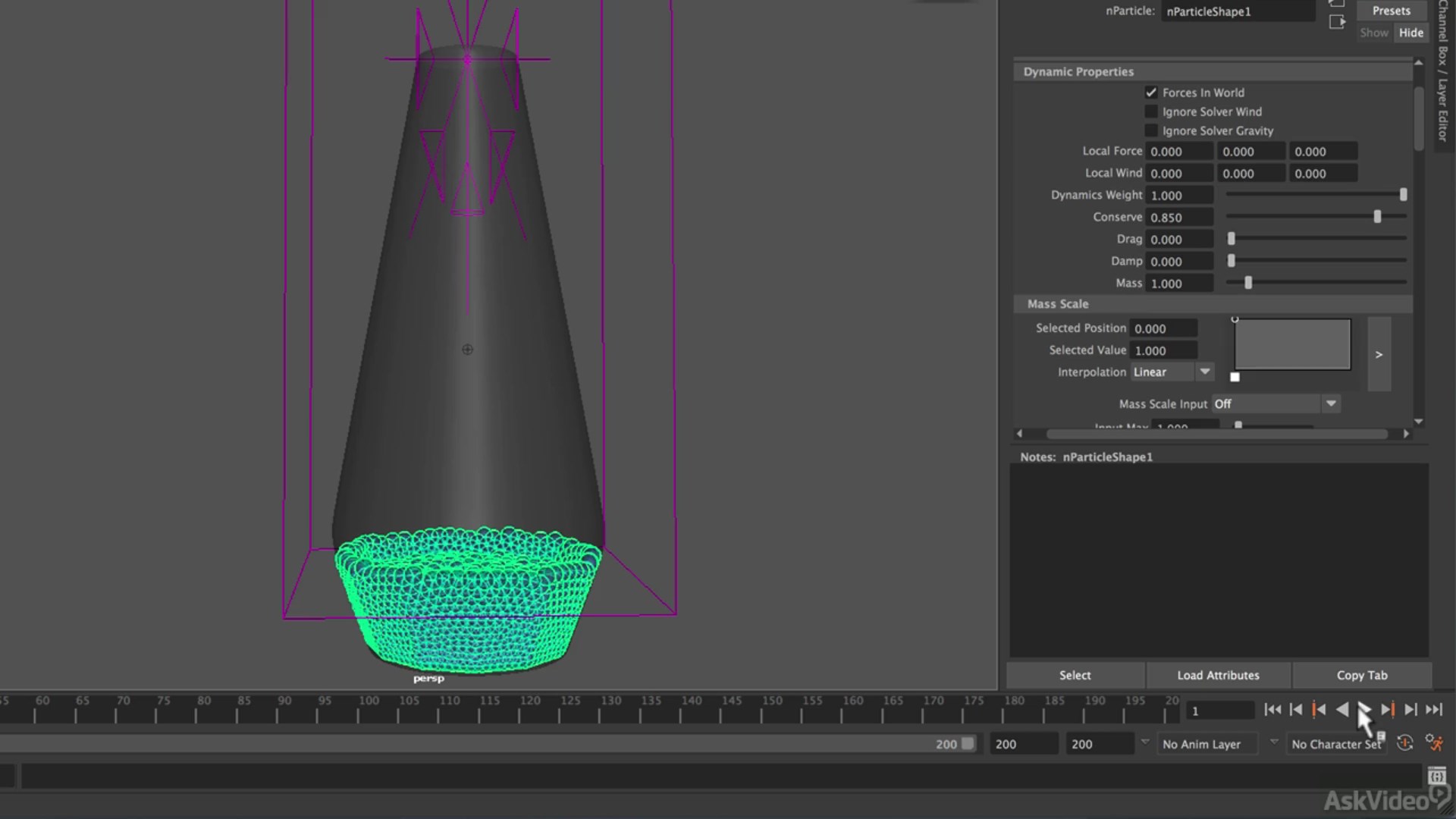Open the Script Editor icon
Image resolution: width=1456 pixels, height=819 pixels.
tap(1436, 776)
